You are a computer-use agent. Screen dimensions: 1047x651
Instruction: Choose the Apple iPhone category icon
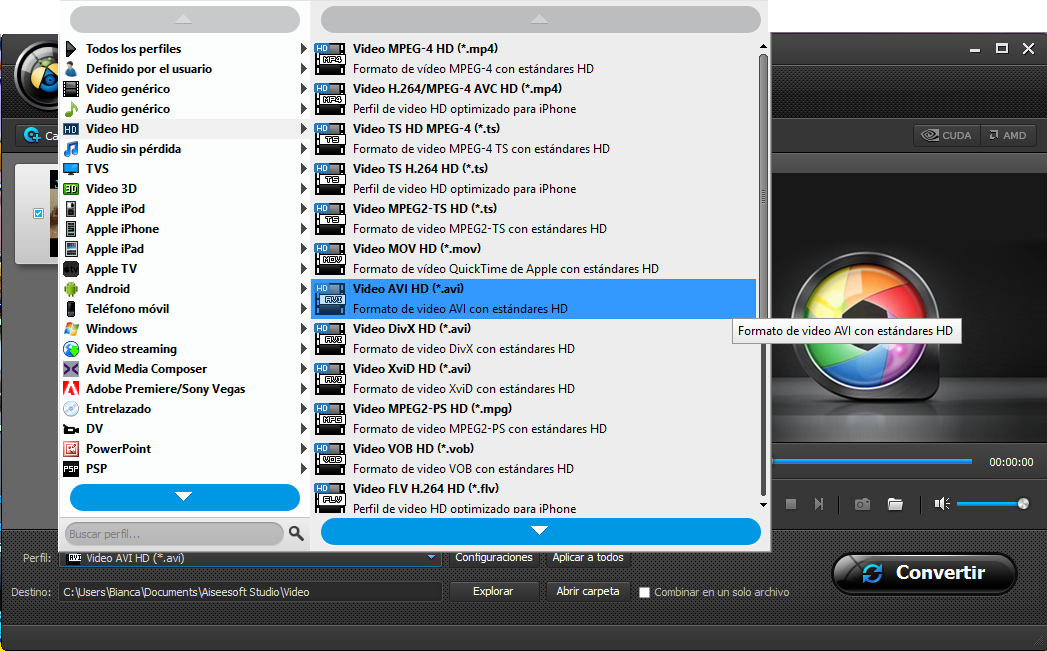(71, 229)
